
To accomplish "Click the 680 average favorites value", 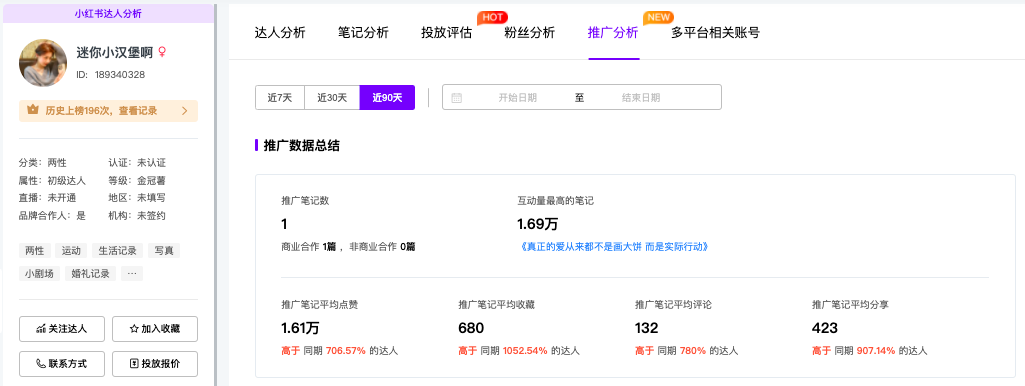I will (471, 328).
